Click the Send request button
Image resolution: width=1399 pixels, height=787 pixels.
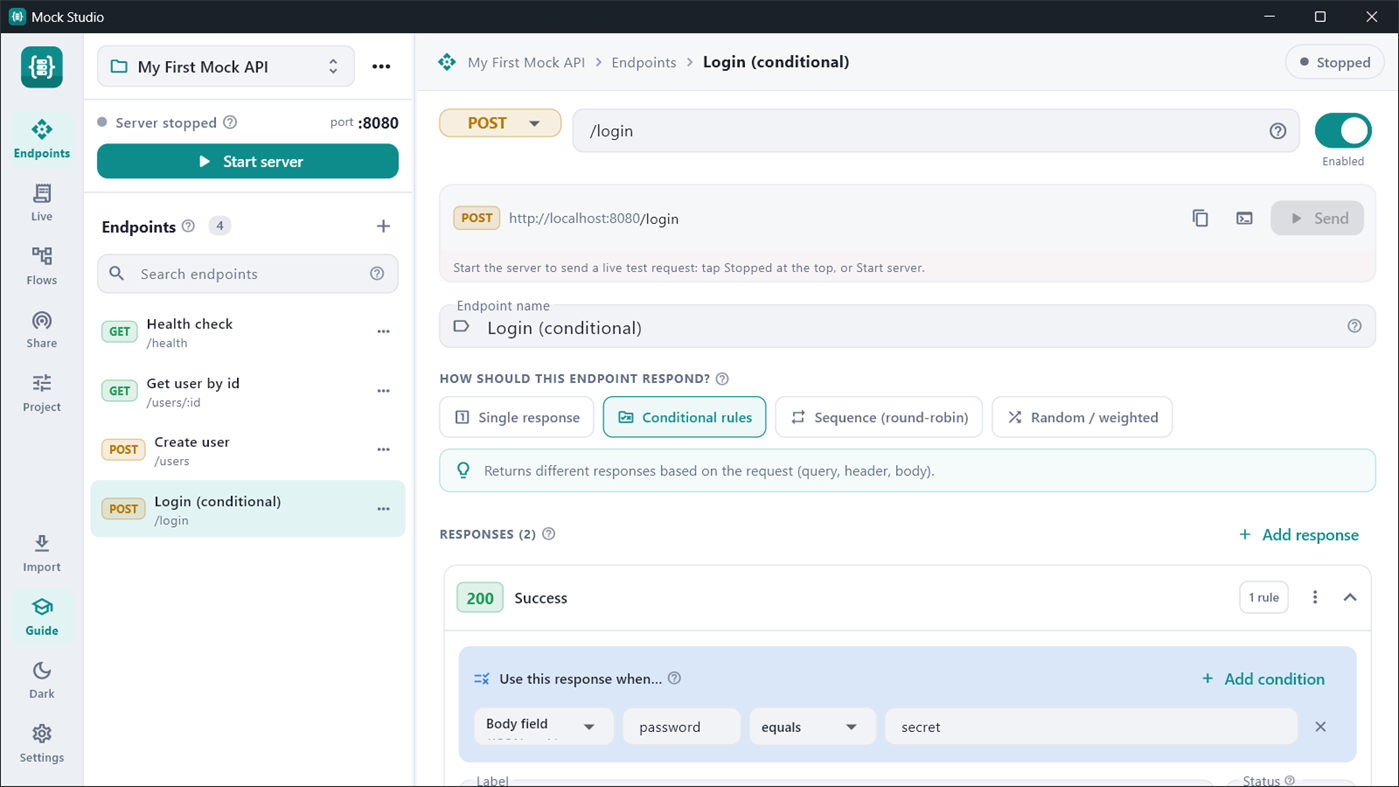(x=1317, y=218)
